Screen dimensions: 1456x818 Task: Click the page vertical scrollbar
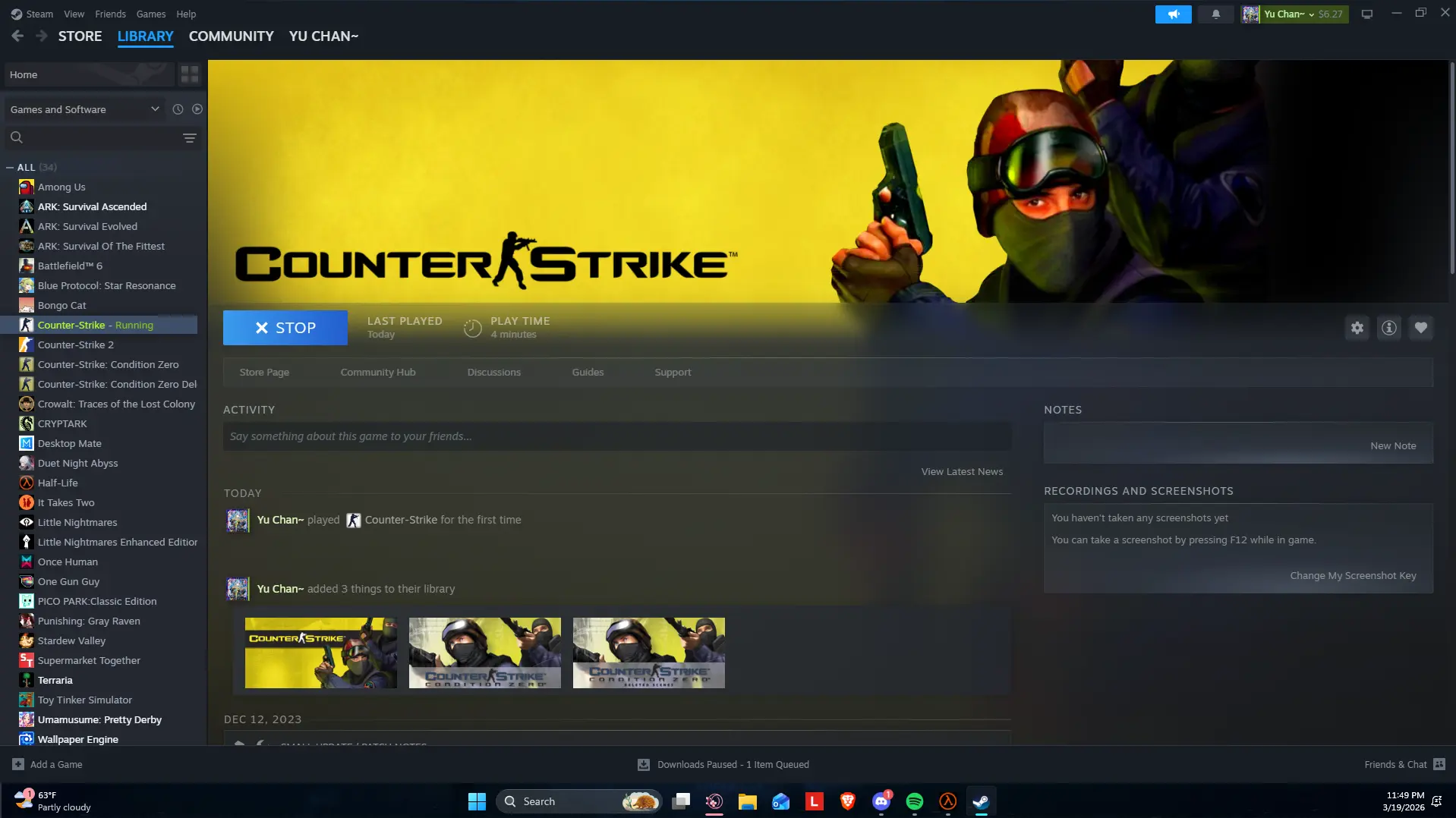1451,167
